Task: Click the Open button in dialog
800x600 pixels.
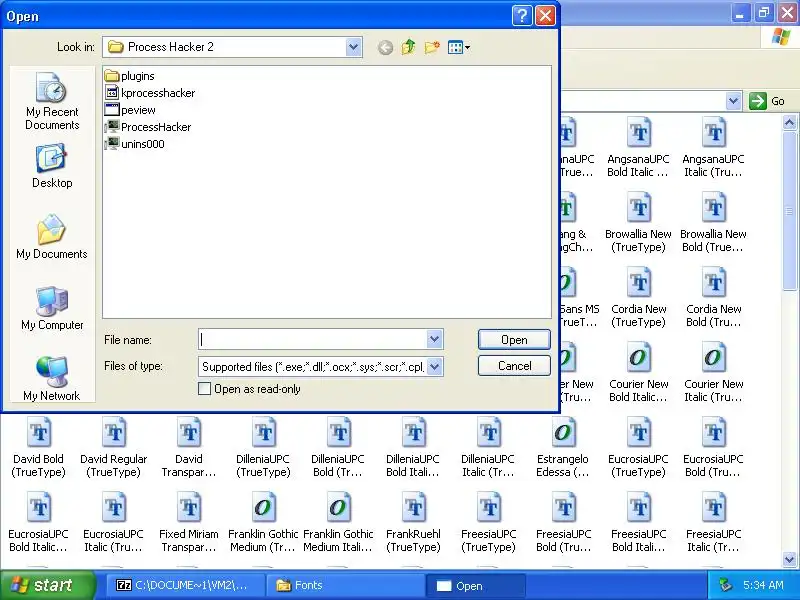Action: 514,340
